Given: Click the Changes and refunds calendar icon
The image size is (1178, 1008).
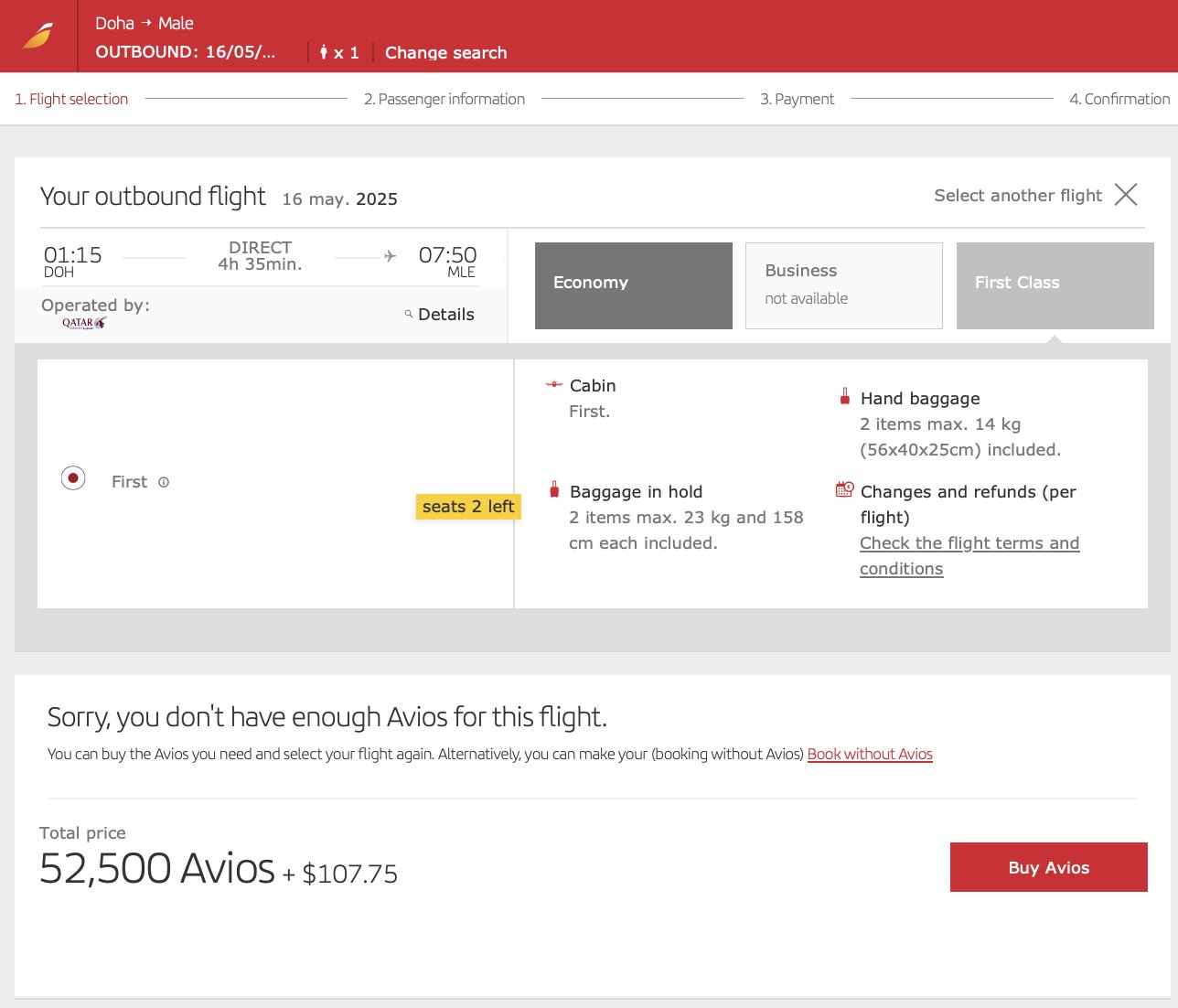Looking at the screenshot, I should 845,489.
